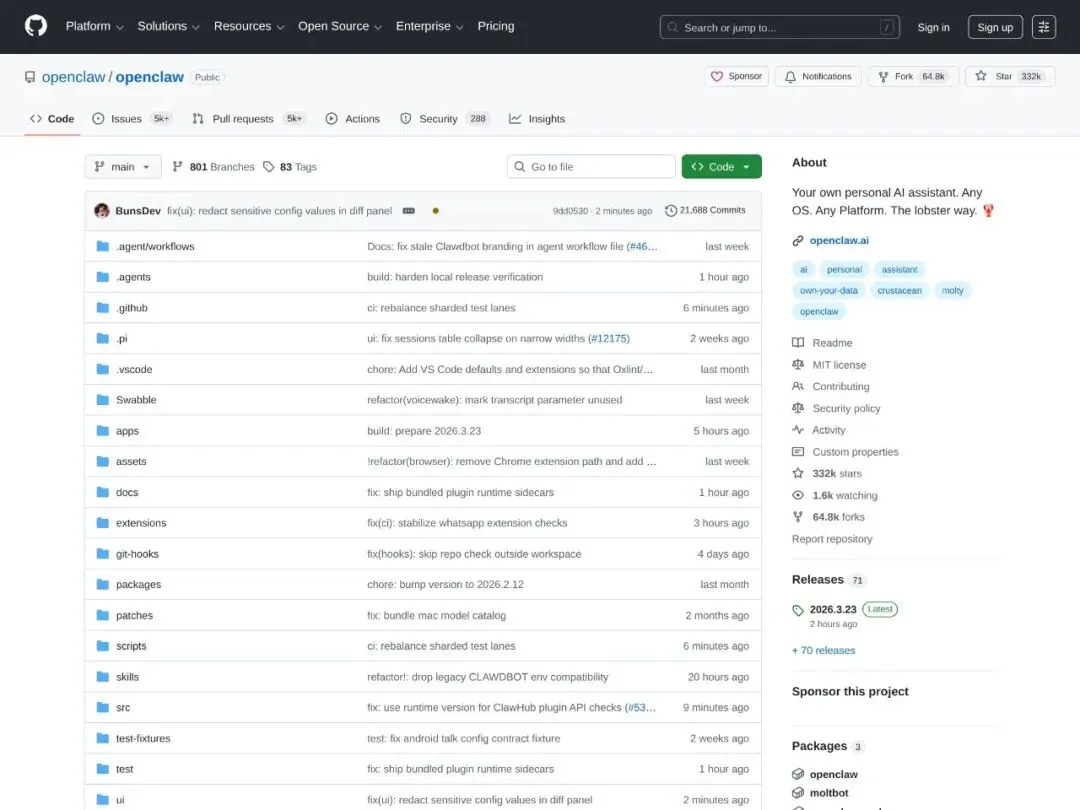Open the openclaw.ai website link
This screenshot has width=1080, height=810.
point(839,240)
